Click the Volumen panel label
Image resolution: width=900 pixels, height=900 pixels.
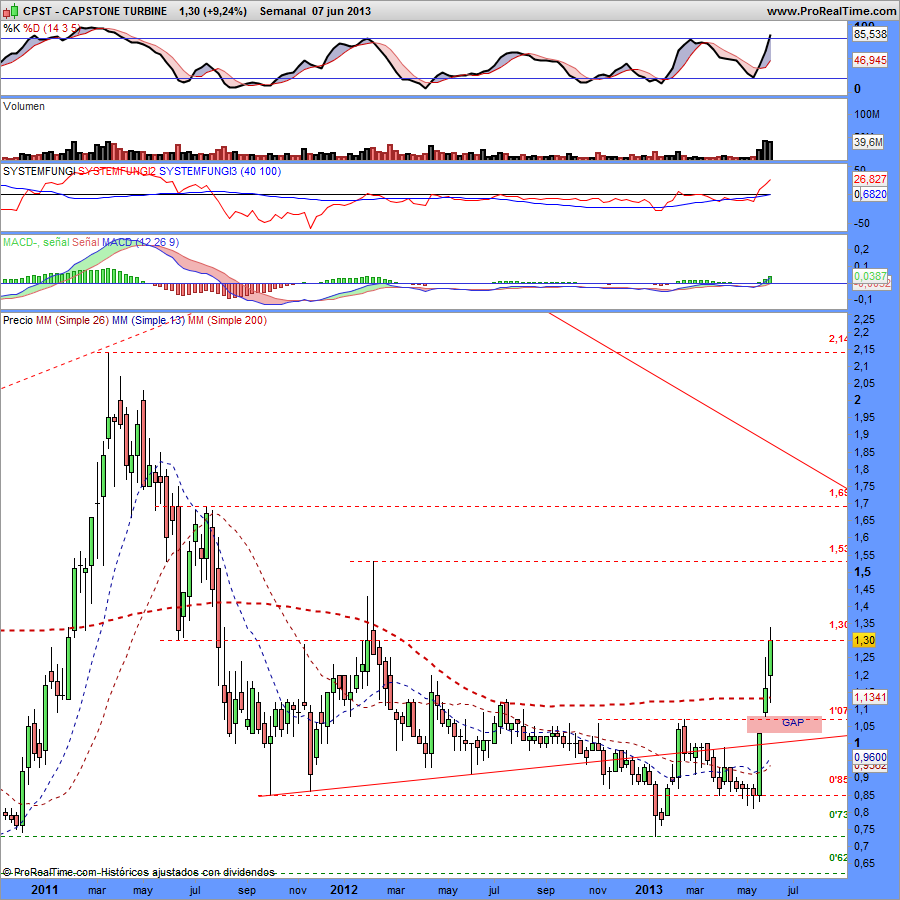point(24,106)
